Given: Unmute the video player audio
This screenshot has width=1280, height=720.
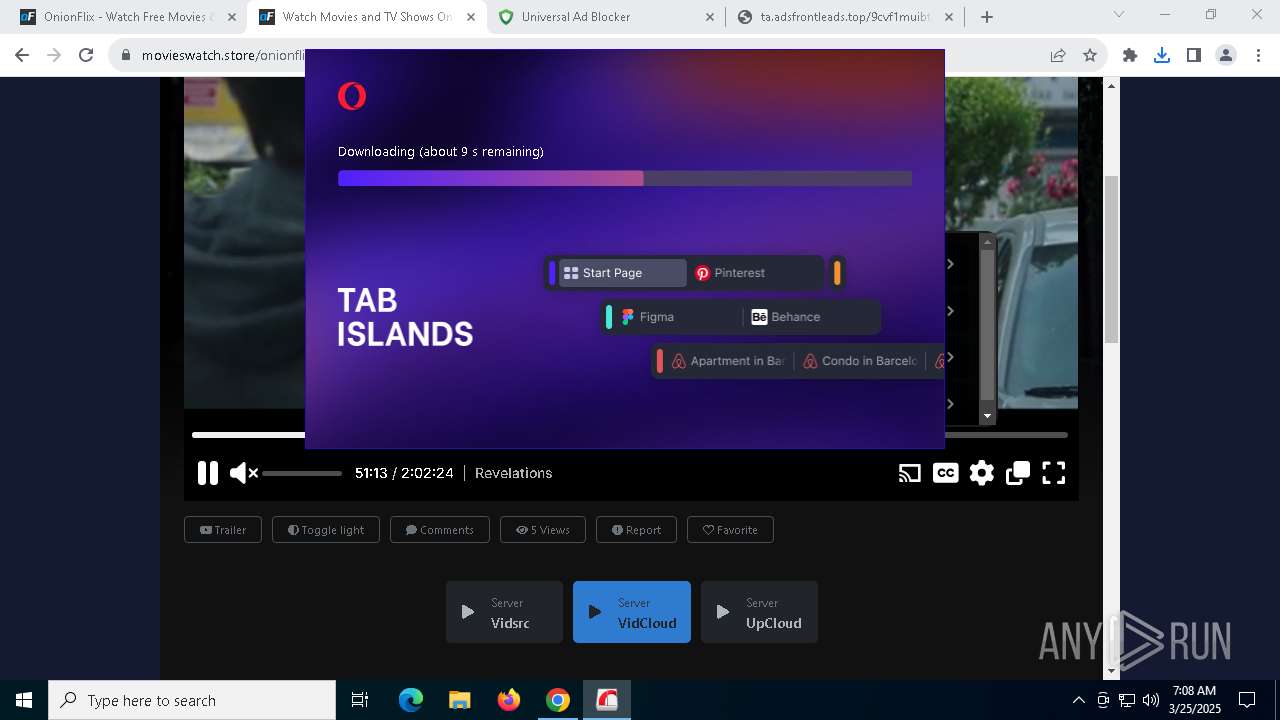Looking at the screenshot, I should pyautogui.click(x=244, y=473).
